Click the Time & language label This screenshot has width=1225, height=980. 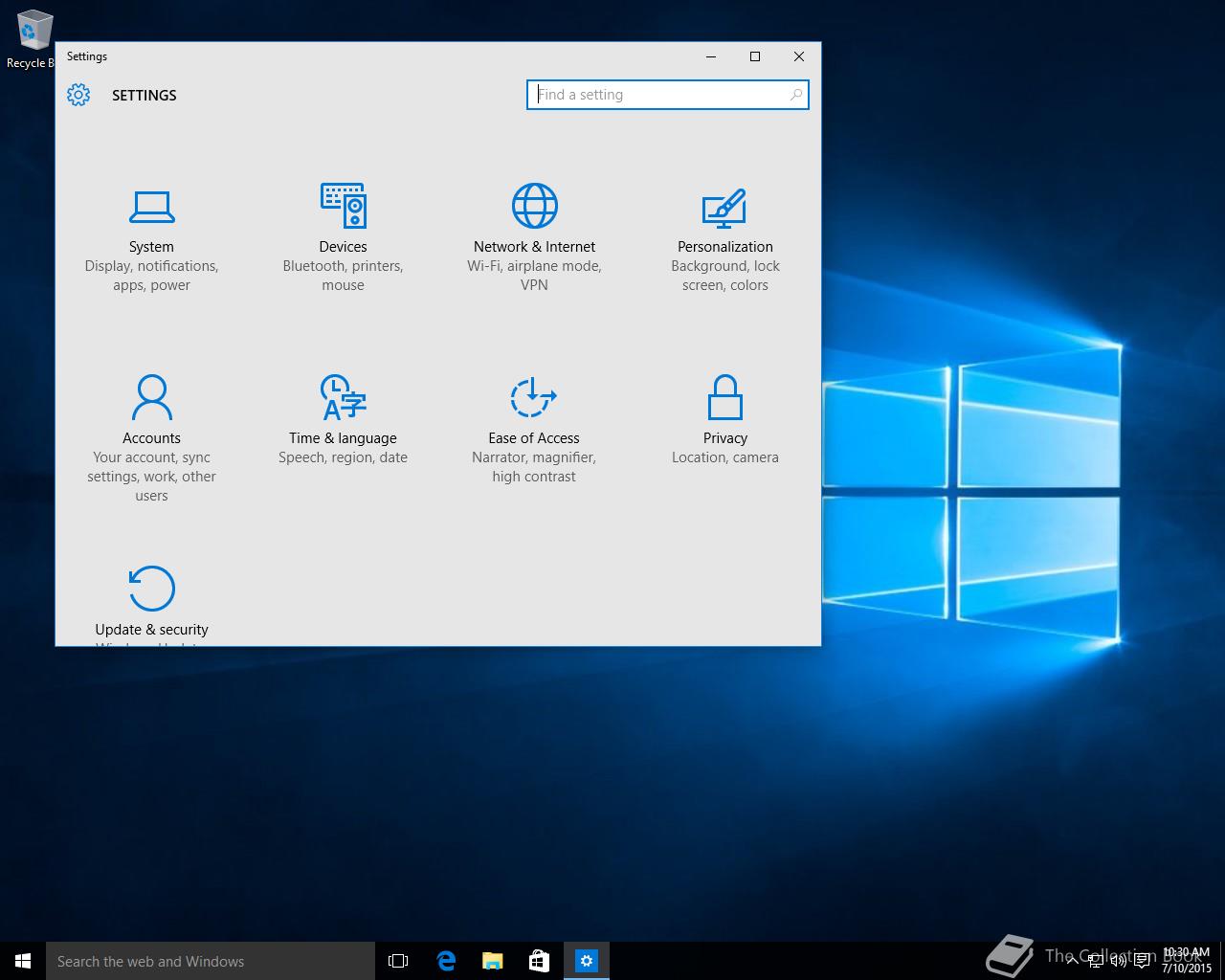pyautogui.click(x=343, y=438)
